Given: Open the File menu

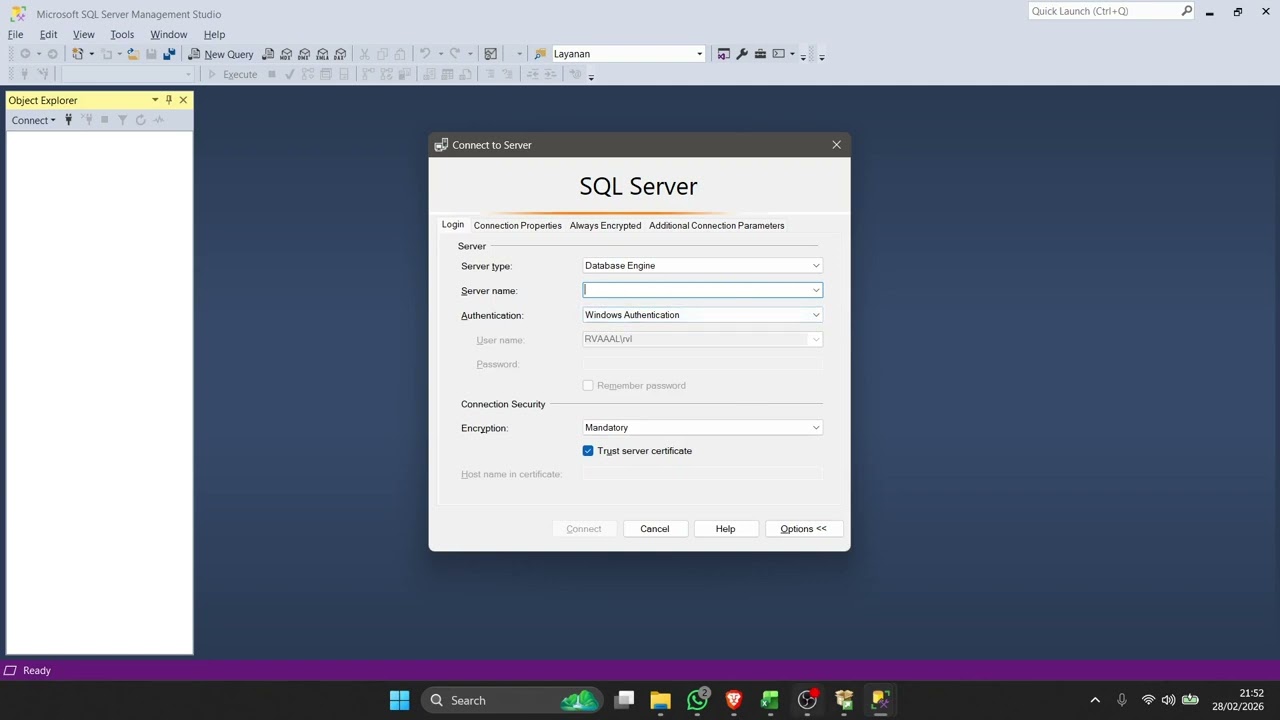Looking at the screenshot, I should click(16, 34).
